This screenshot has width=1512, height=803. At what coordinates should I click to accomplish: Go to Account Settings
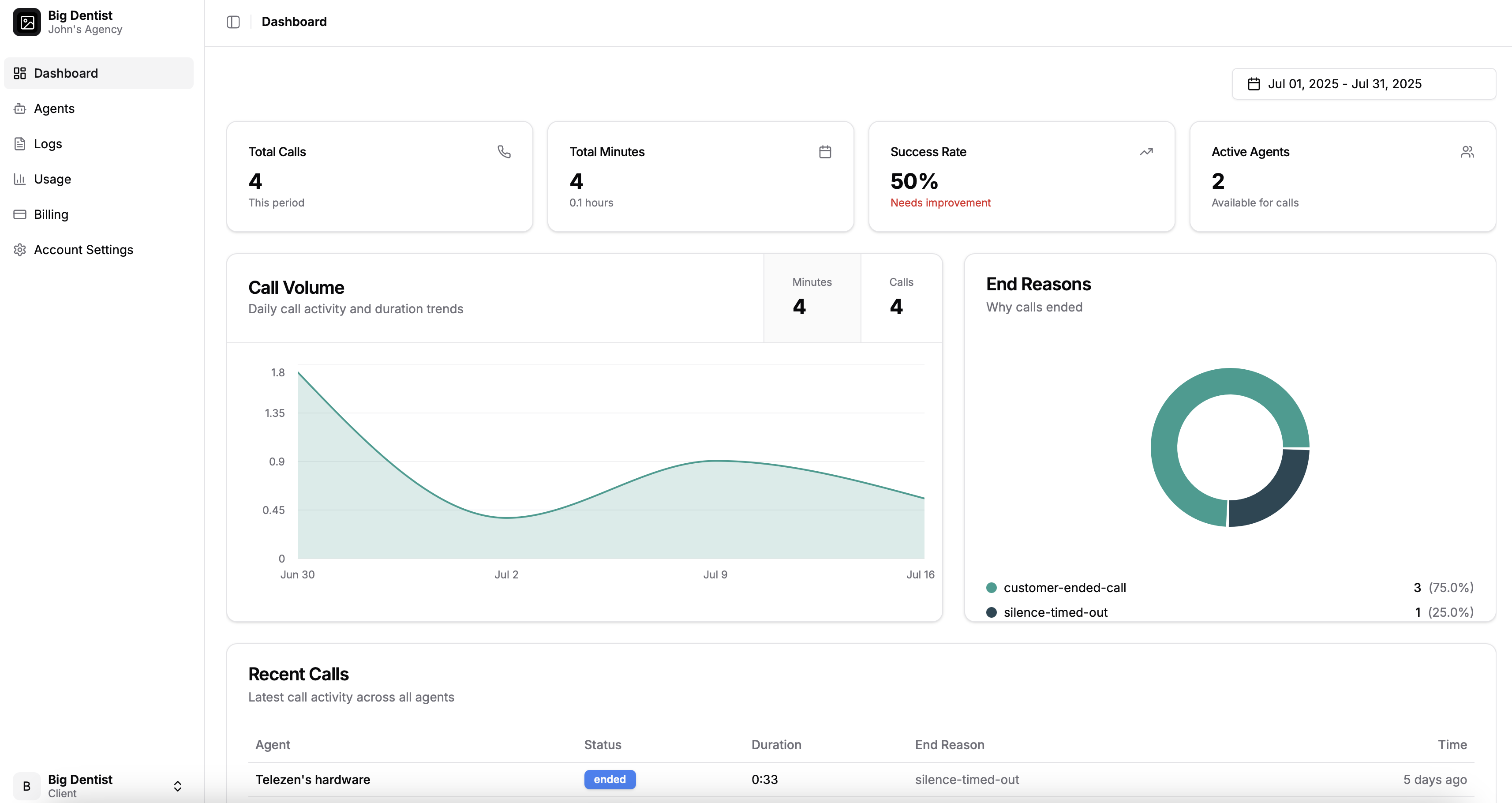click(83, 249)
